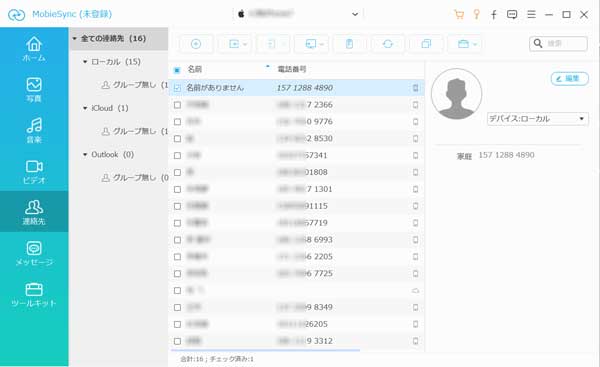The width and height of the screenshot is (600, 367).
Task: Click the phone number ending 57341
Action: [303, 155]
